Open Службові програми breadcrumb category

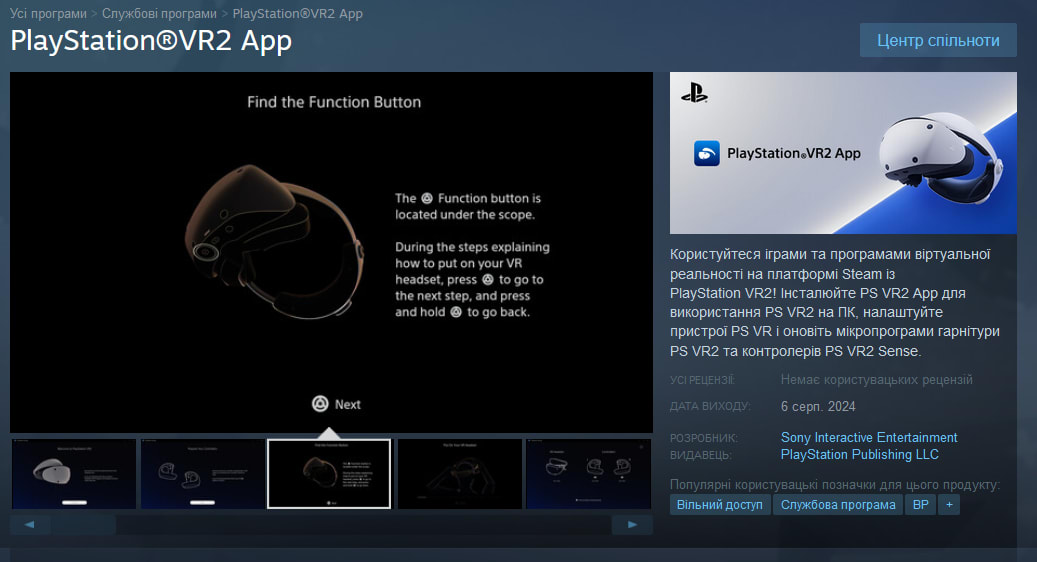[159, 13]
